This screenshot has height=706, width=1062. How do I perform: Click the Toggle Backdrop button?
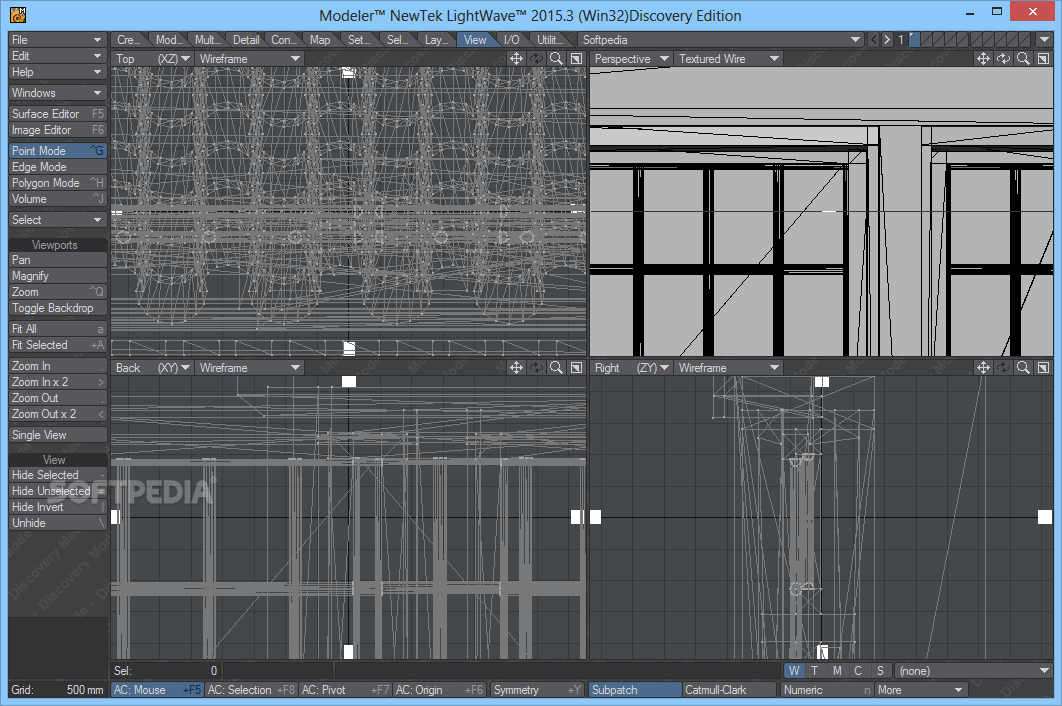tap(58, 308)
